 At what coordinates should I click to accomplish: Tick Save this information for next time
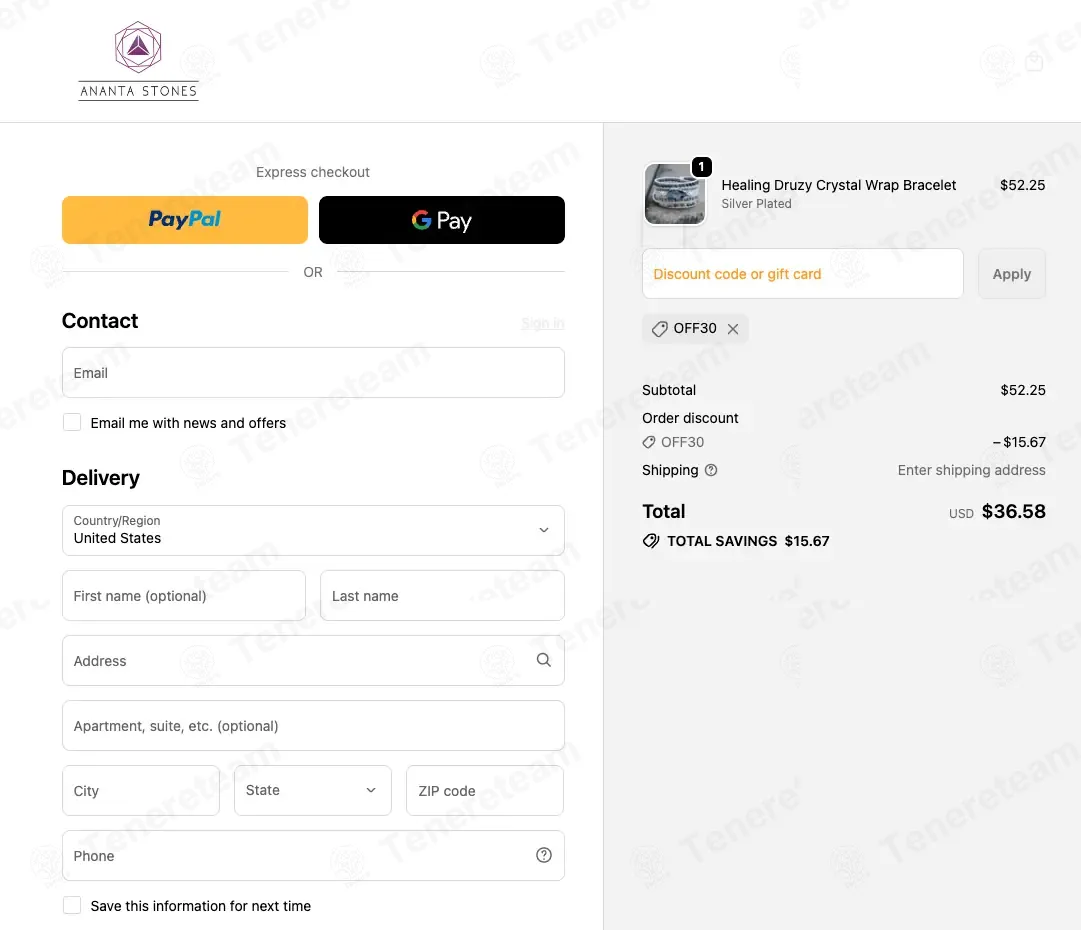point(72,905)
